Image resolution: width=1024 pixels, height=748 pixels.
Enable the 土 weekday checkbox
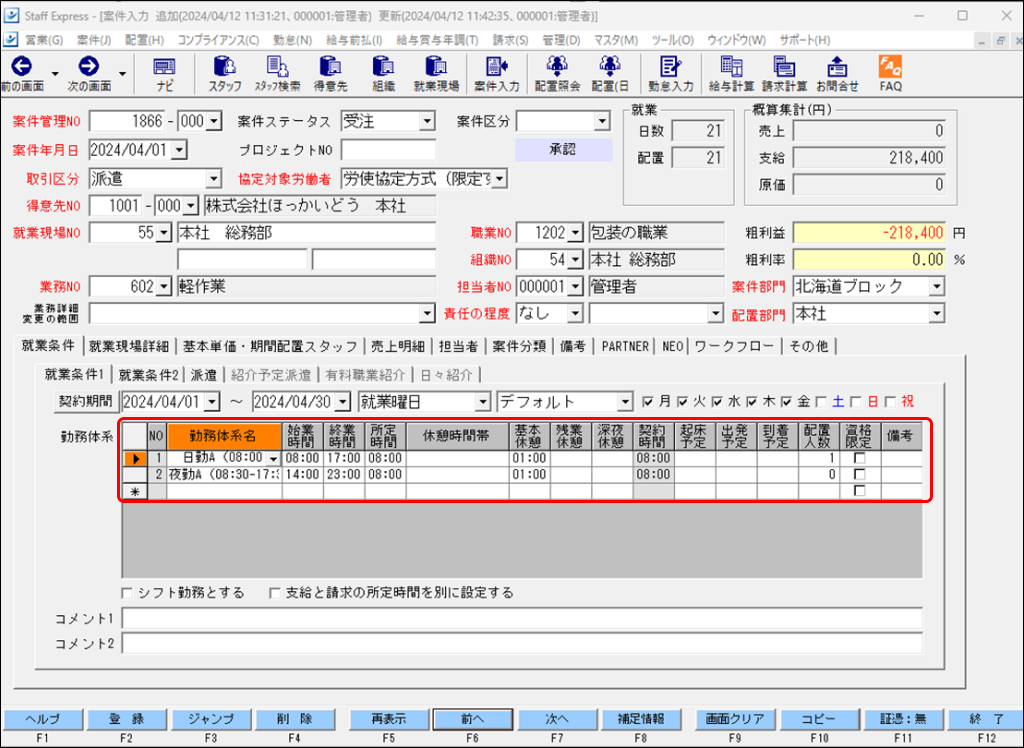click(821, 401)
